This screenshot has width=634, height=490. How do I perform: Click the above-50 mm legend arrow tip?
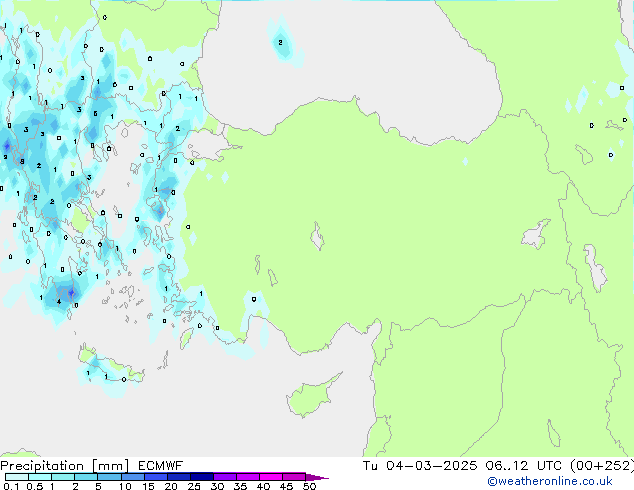[317, 477]
